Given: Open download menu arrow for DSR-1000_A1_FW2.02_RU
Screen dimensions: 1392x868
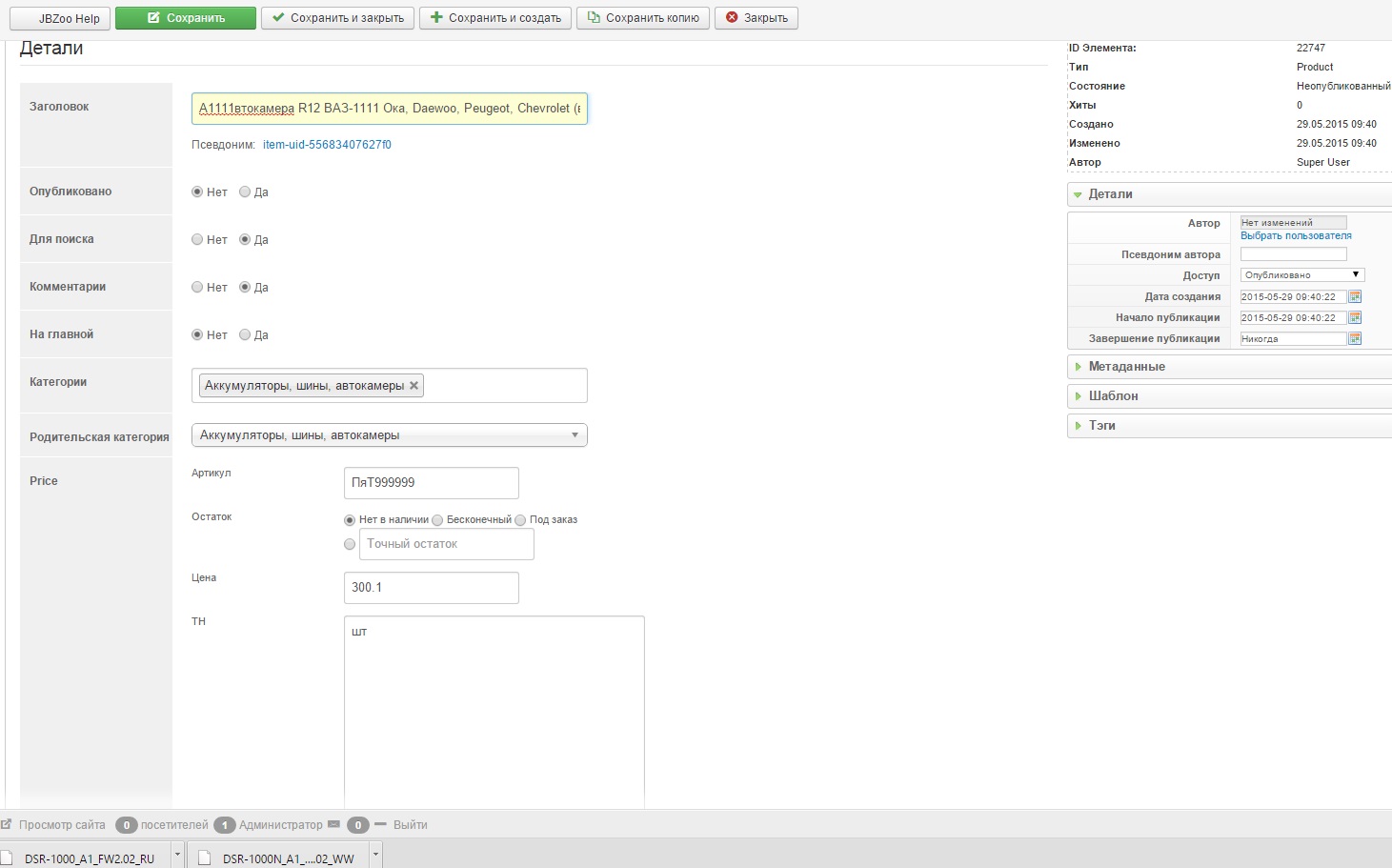Looking at the screenshot, I should 177,856.
